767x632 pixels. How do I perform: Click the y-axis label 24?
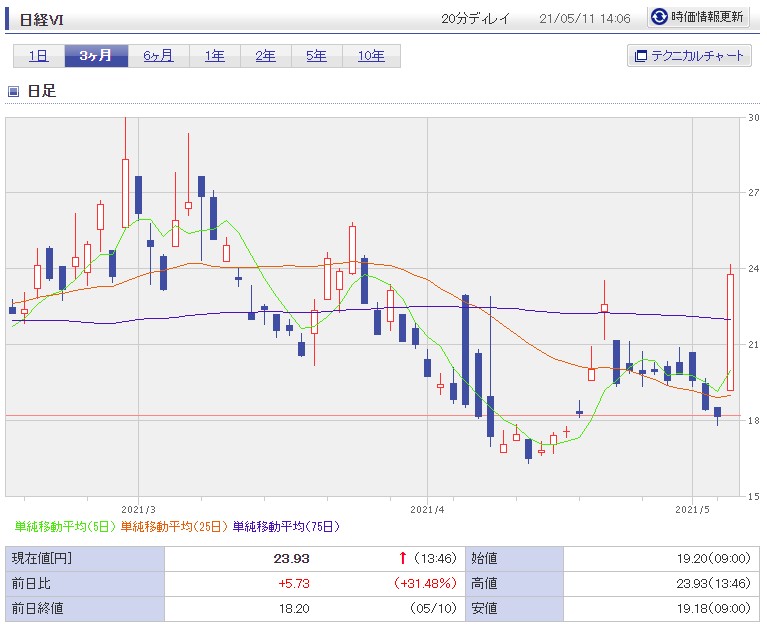753,269
